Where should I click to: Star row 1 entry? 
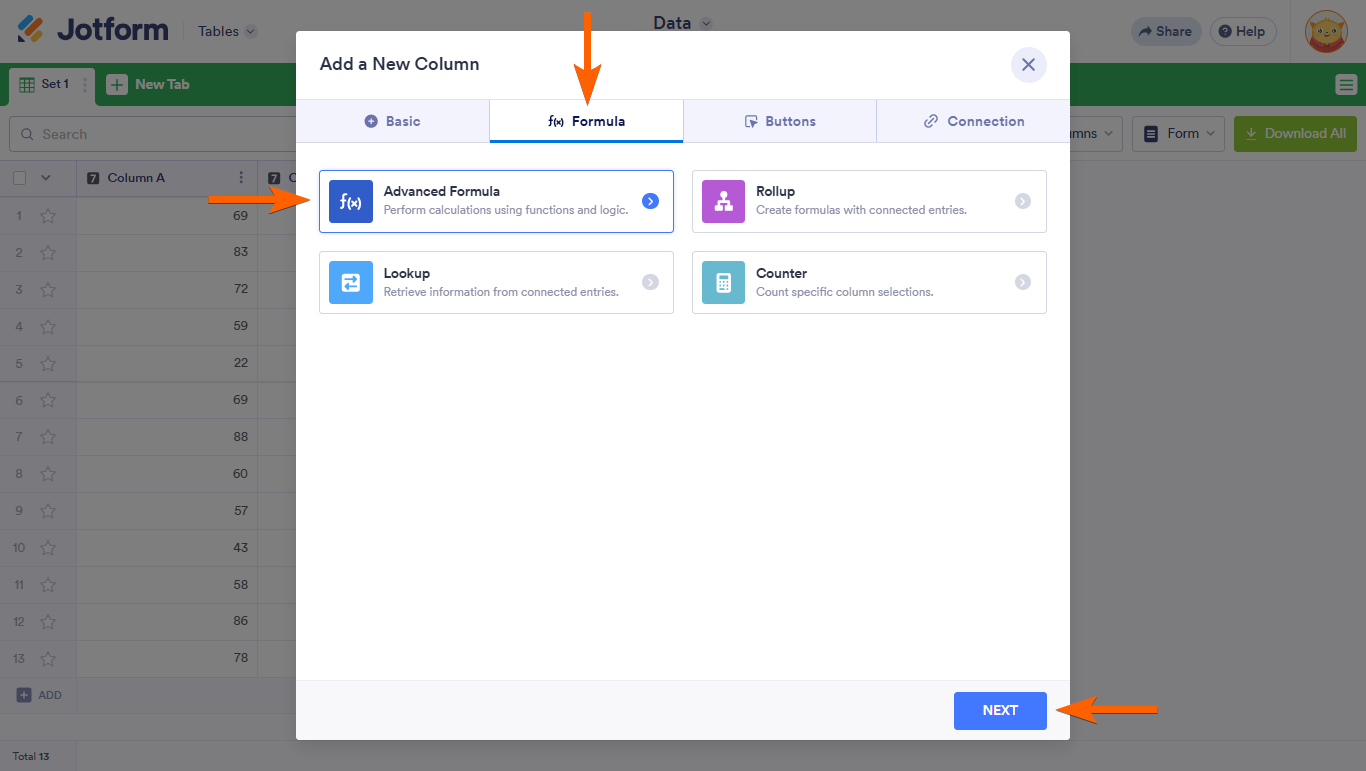point(47,216)
